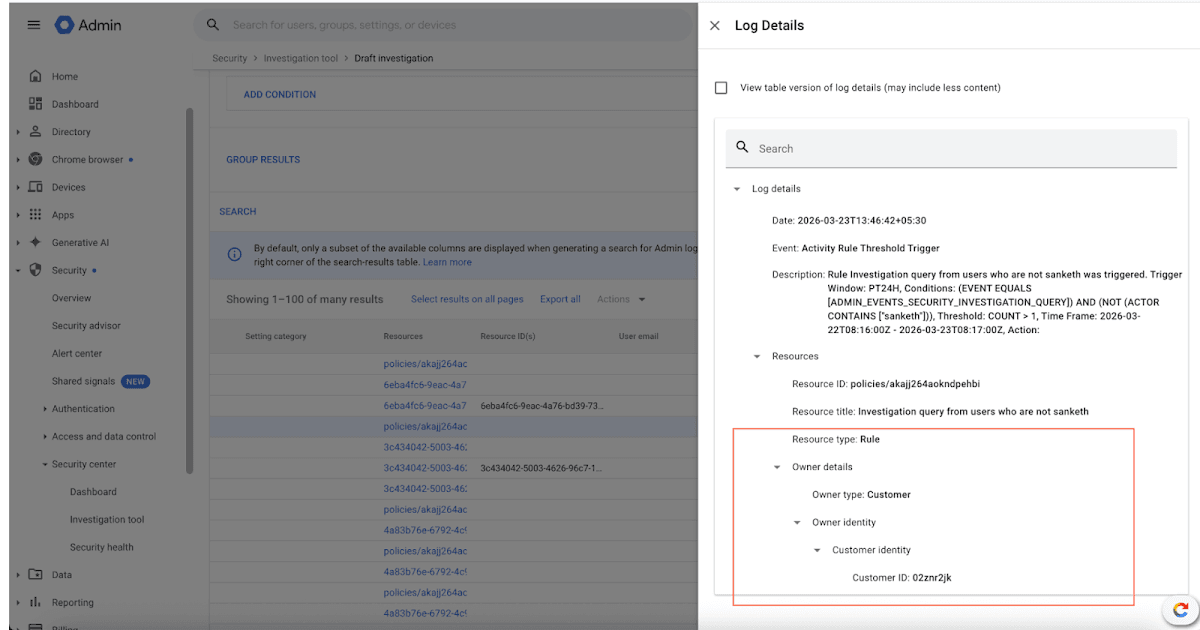This screenshot has height=630, width=1200.
Task: Collapse the Log details tree node
Action: (x=737, y=189)
